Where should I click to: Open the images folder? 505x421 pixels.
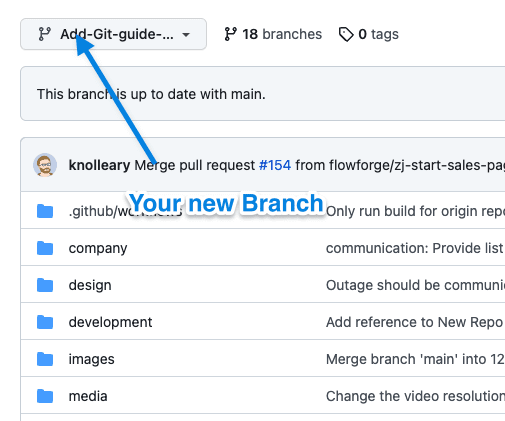tap(91, 359)
